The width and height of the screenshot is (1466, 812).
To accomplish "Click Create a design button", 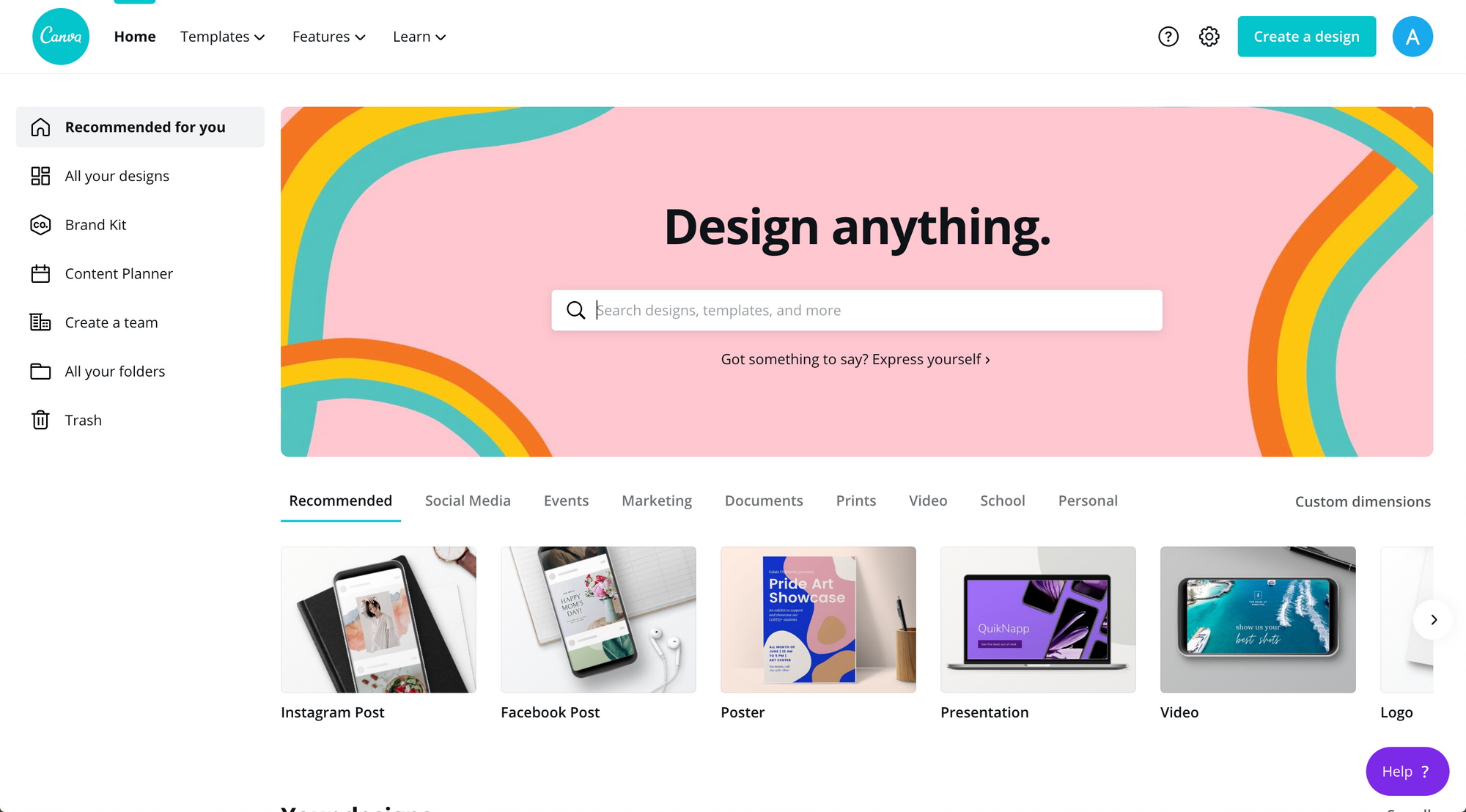I will pyautogui.click(x=1307, y=36).
